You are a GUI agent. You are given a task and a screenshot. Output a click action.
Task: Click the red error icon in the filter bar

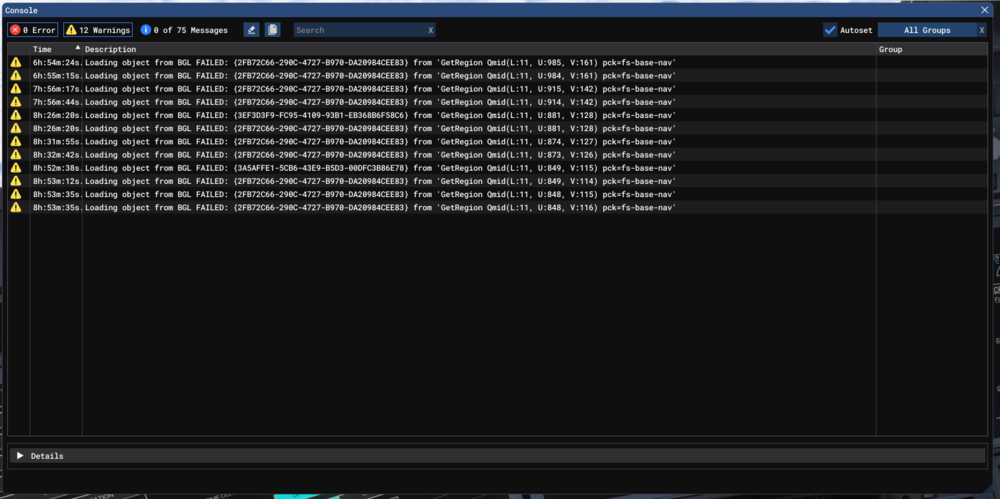coord(15,30)
